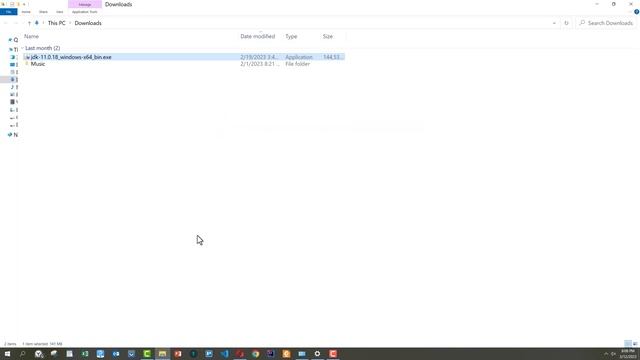
Task: Switch to the Share ribbon tab
Action: pyautogui.click(x=43, y=12)
